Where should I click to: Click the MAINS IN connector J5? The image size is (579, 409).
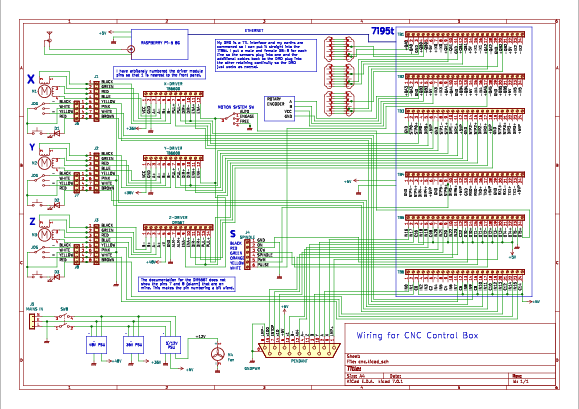[x=32, y=321]
